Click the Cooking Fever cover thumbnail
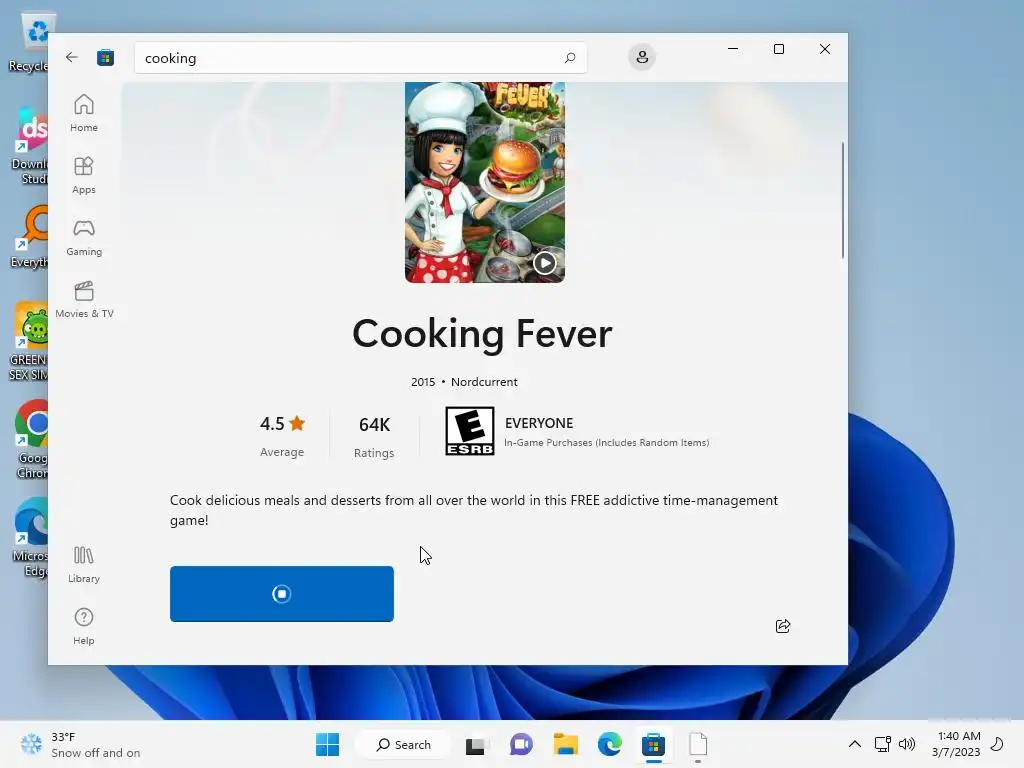1024x768 pixels. [485, 182]
